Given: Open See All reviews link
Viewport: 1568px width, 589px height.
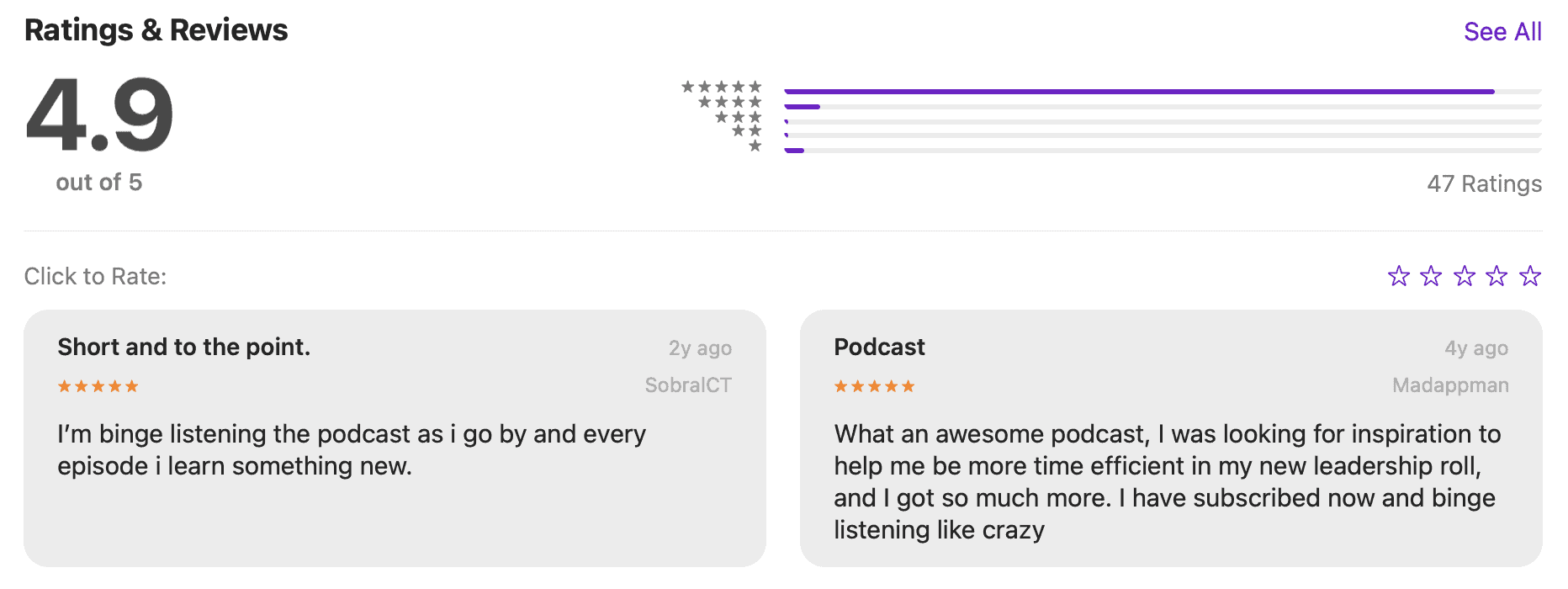Looking at the screenshot, I should point(1502,32).
